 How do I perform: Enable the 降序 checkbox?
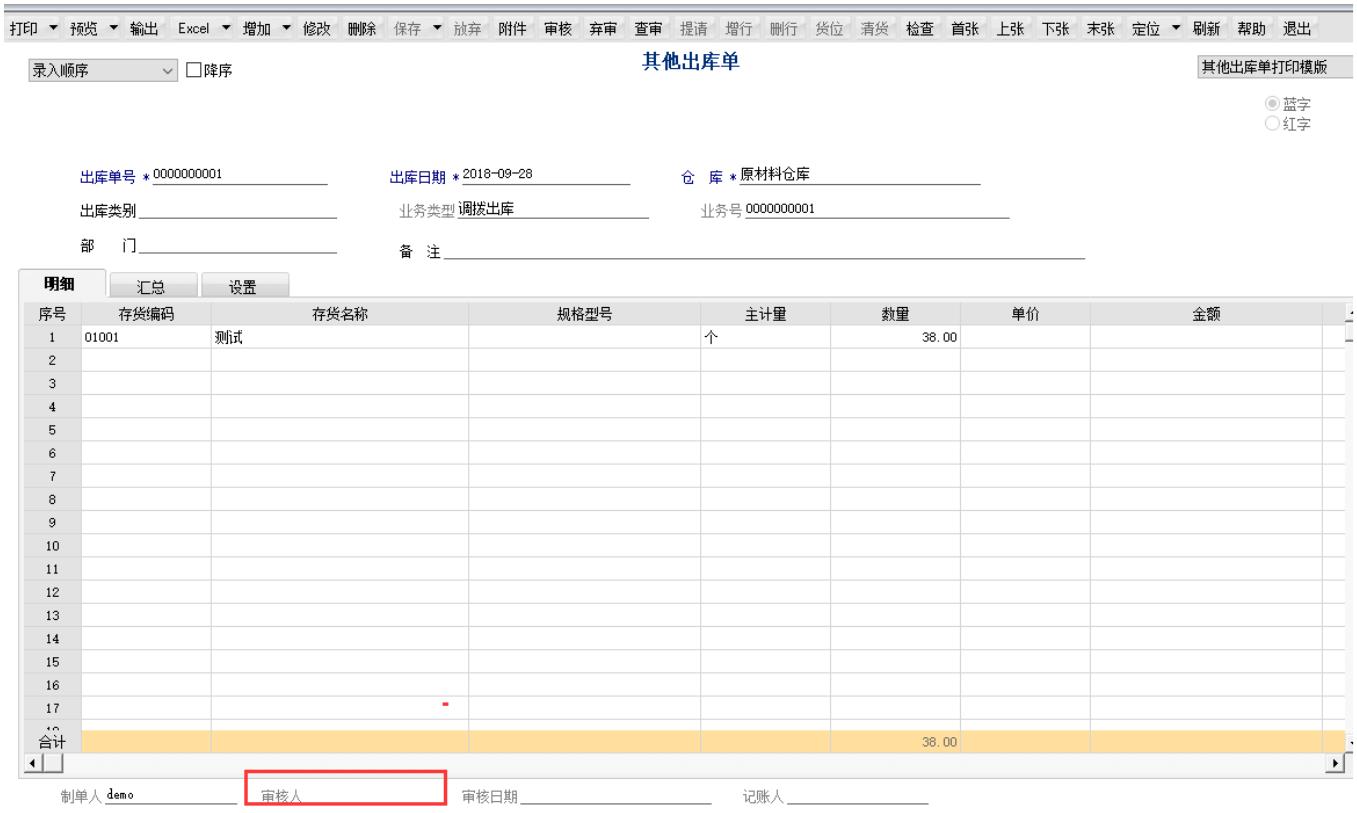pyautogui.click(x=193, y=70)
